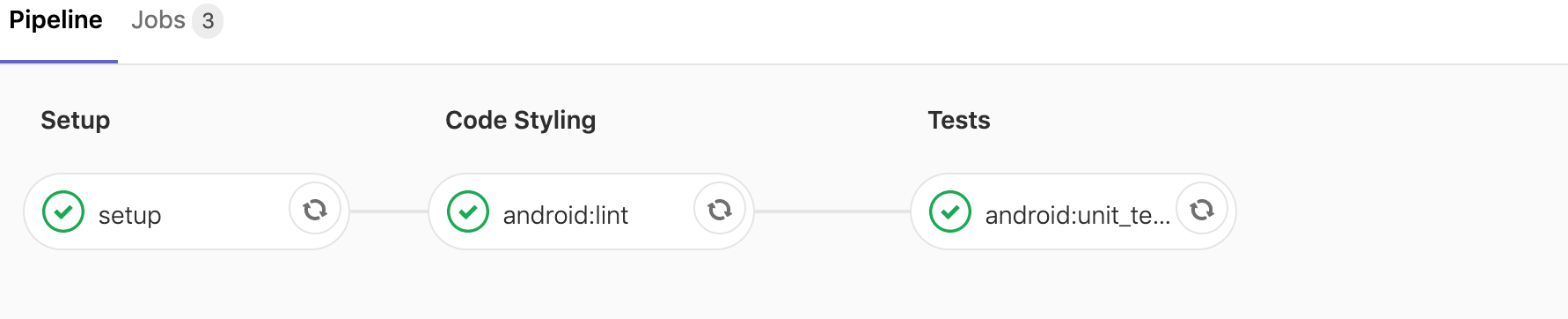
Task: Open the android:lint job link
Action: 565,215
